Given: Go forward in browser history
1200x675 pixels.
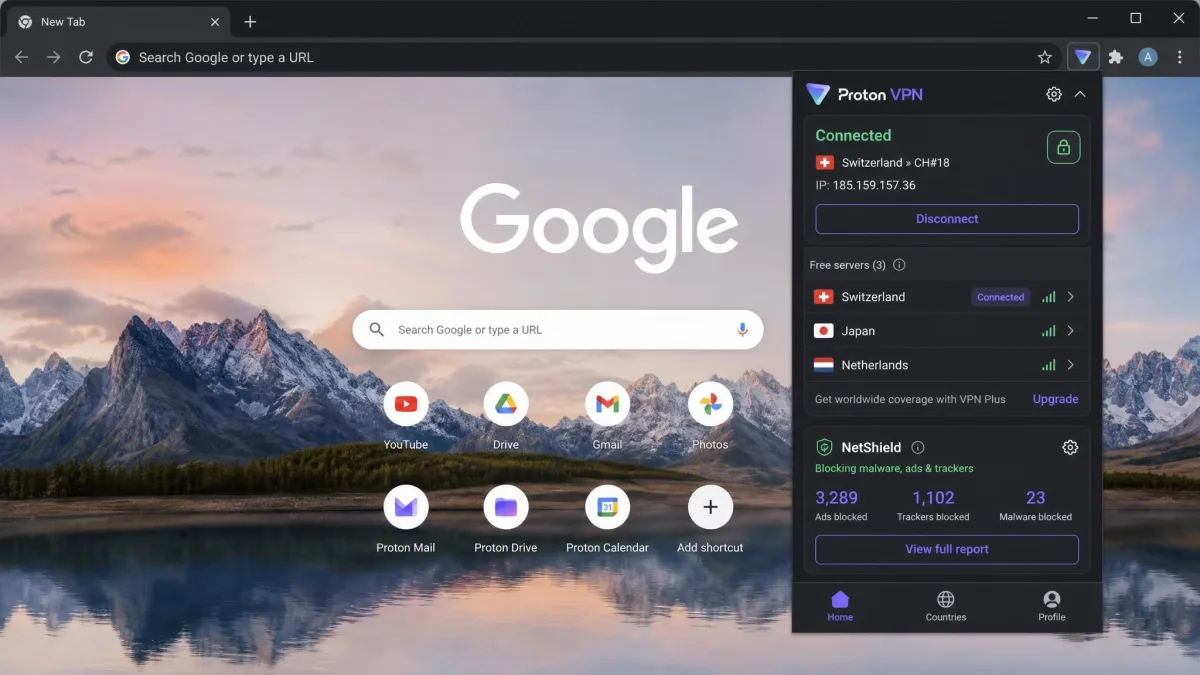Looking at the screenshot, I should pyautogui.click(x=54, y=57).
